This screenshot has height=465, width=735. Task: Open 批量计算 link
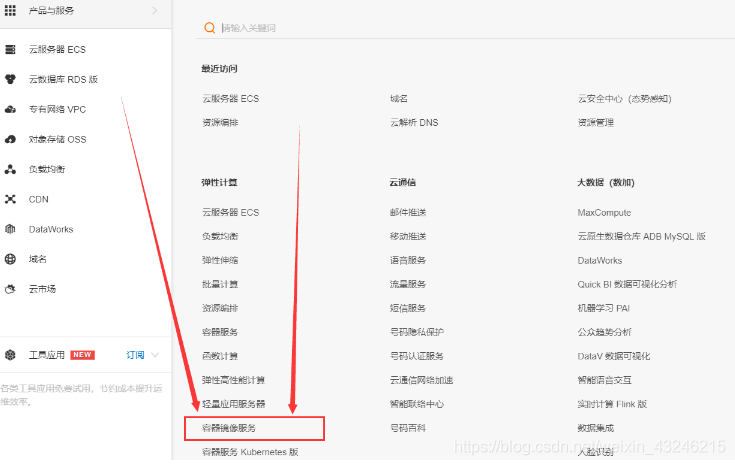(220, 284)
